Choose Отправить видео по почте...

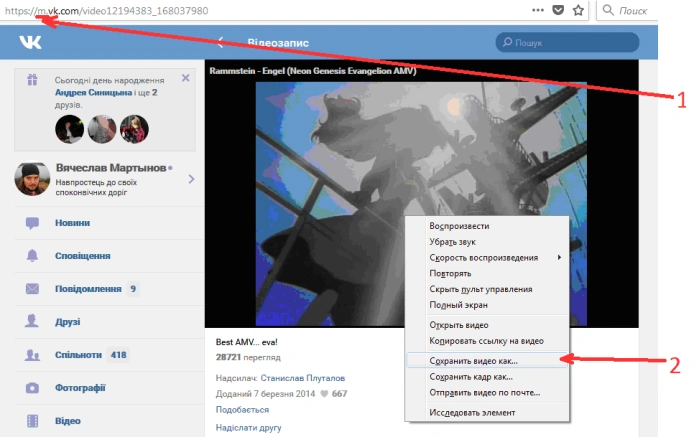point(487,393)
